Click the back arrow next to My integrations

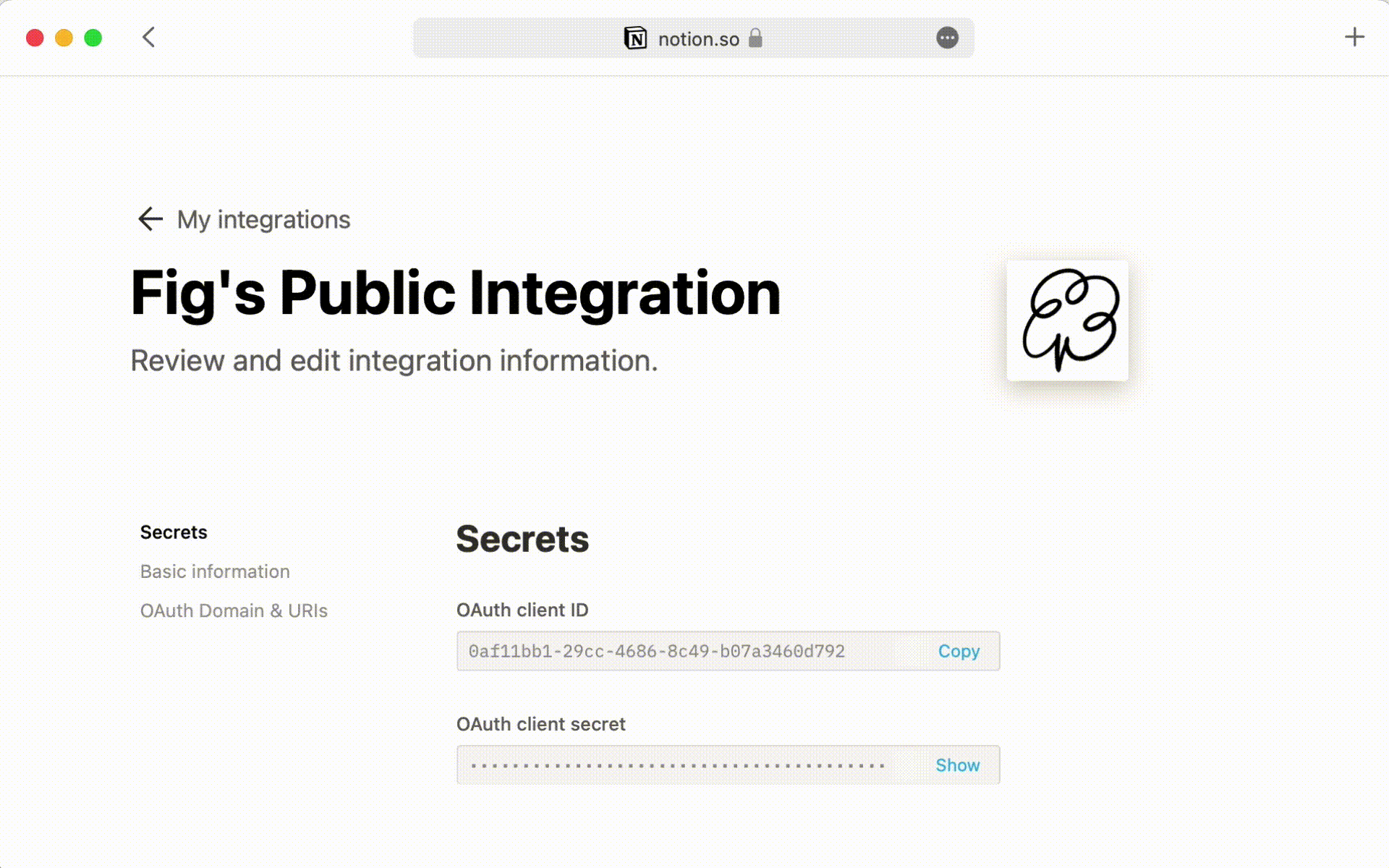(x=150, y=218)
